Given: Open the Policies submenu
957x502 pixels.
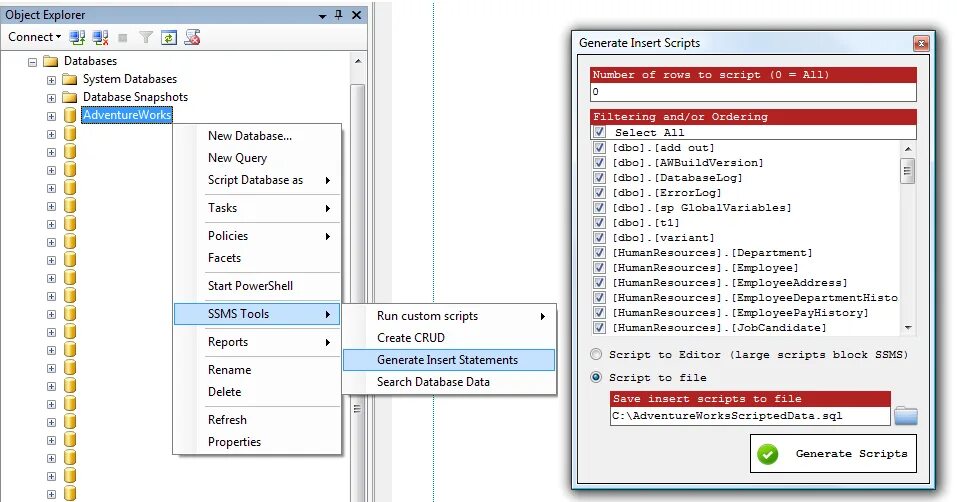Looking at the screenshot, I should (x=257, y=236).
